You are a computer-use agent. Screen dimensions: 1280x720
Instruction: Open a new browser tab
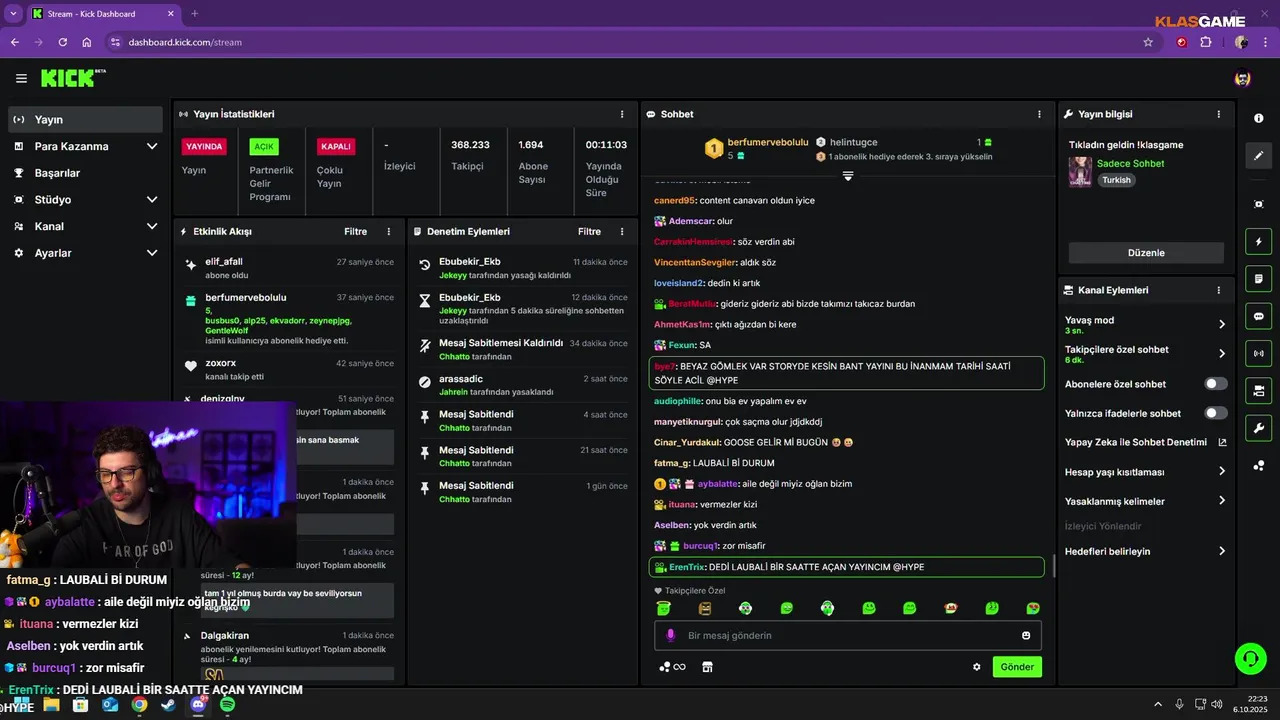tap(195, 14)
